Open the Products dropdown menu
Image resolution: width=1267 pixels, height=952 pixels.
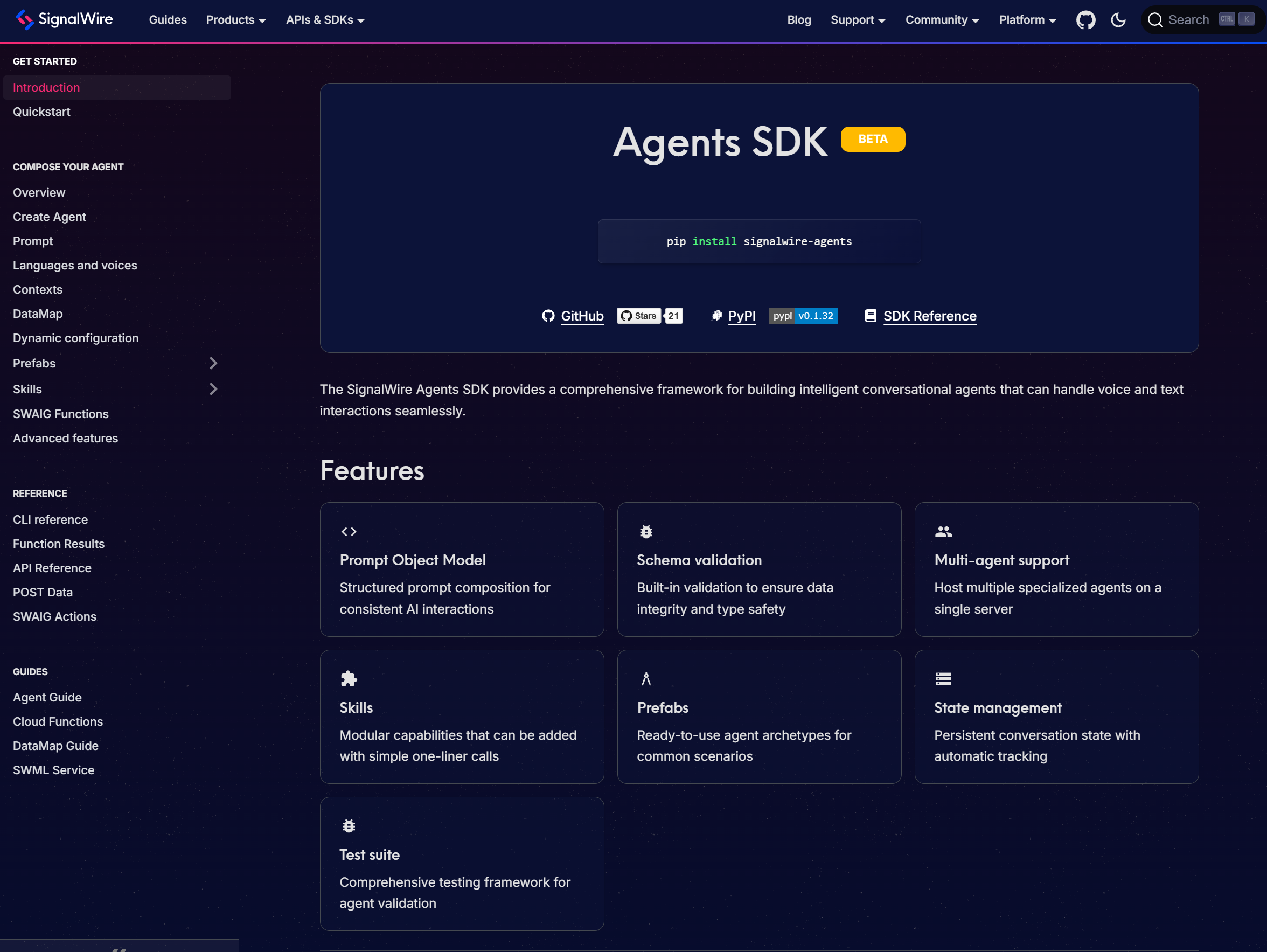(x=236, y=20)
